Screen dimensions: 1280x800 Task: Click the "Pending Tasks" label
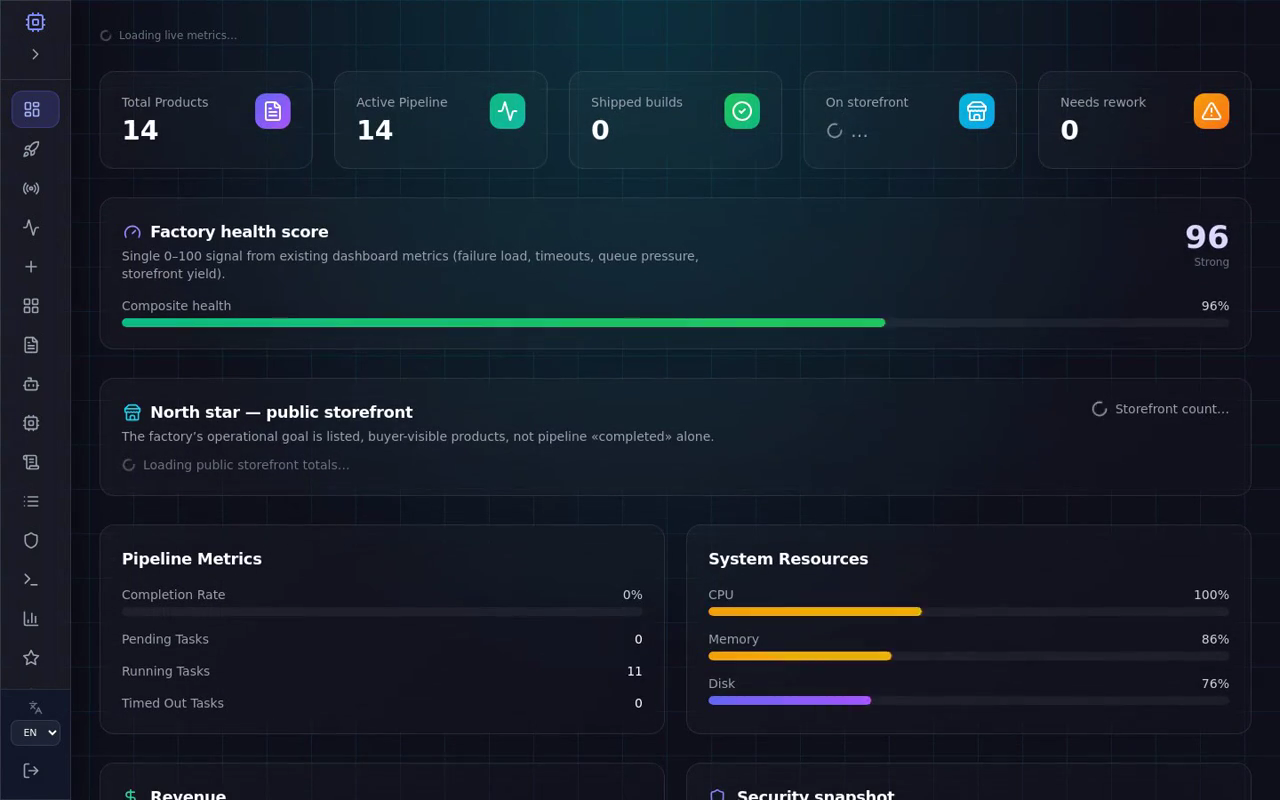(x=165, y=639)
